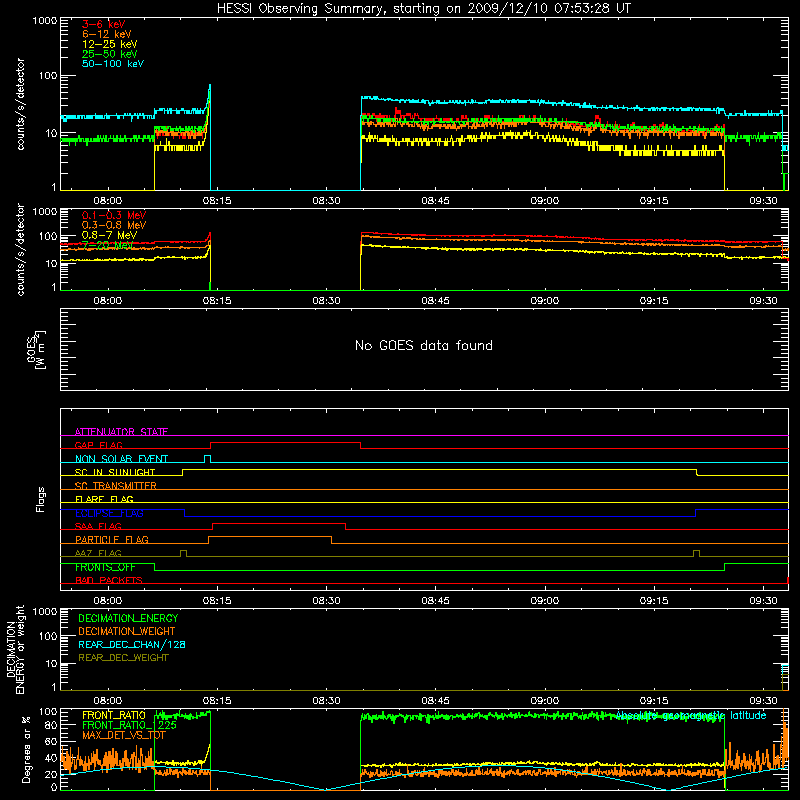Select the BAD_PACKETS flag label
Image resolution: width=800 pixels, height=800 pixels.
point(109,580)
